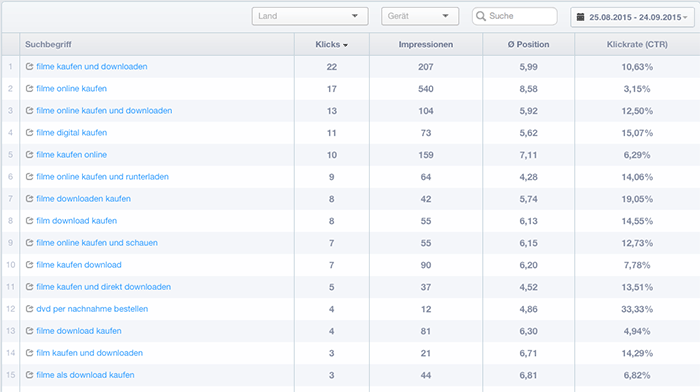
Task: Select CTR value 4,94%
Action: [x=637, y=331]
